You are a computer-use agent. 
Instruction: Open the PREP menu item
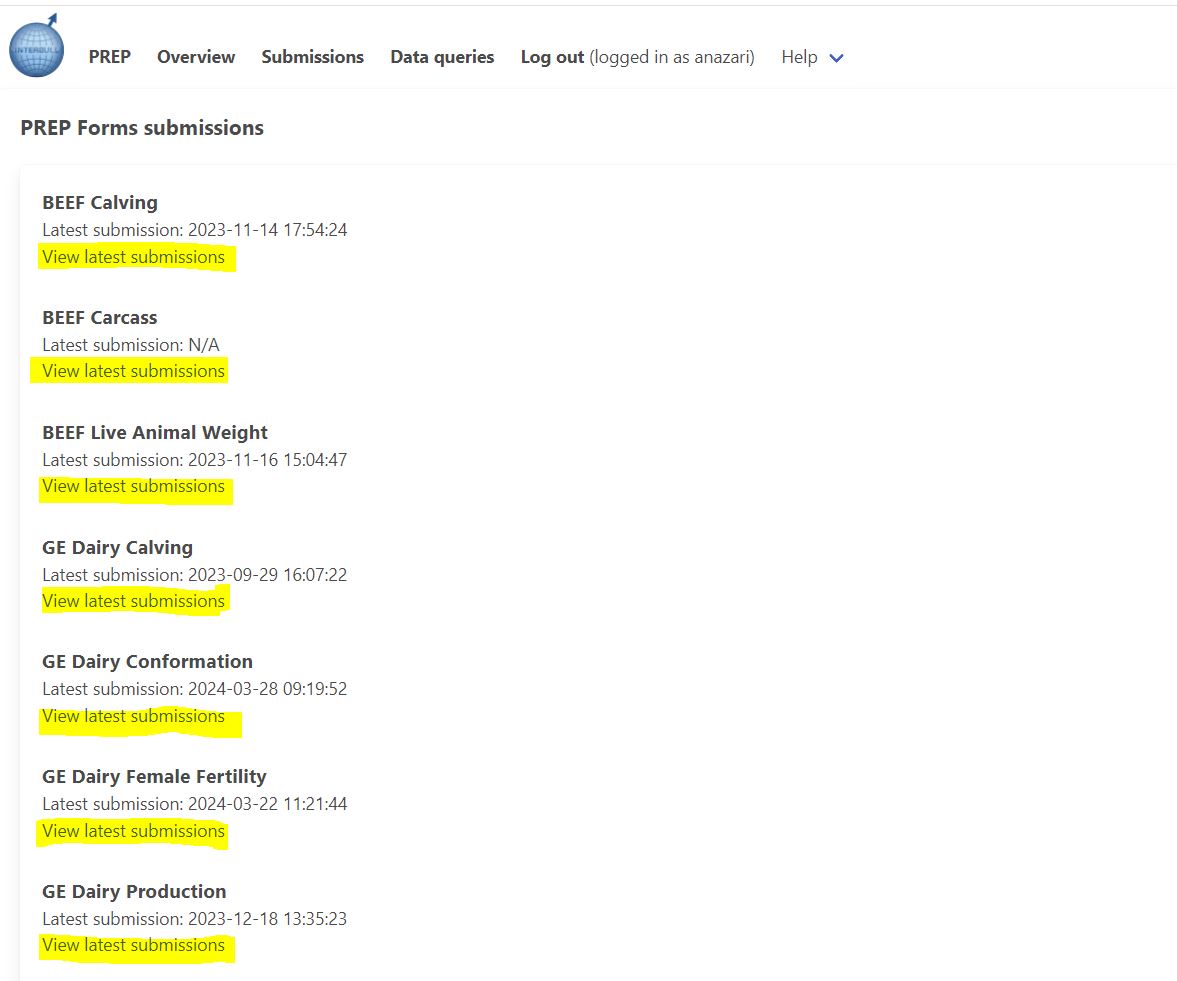[109, 57]
